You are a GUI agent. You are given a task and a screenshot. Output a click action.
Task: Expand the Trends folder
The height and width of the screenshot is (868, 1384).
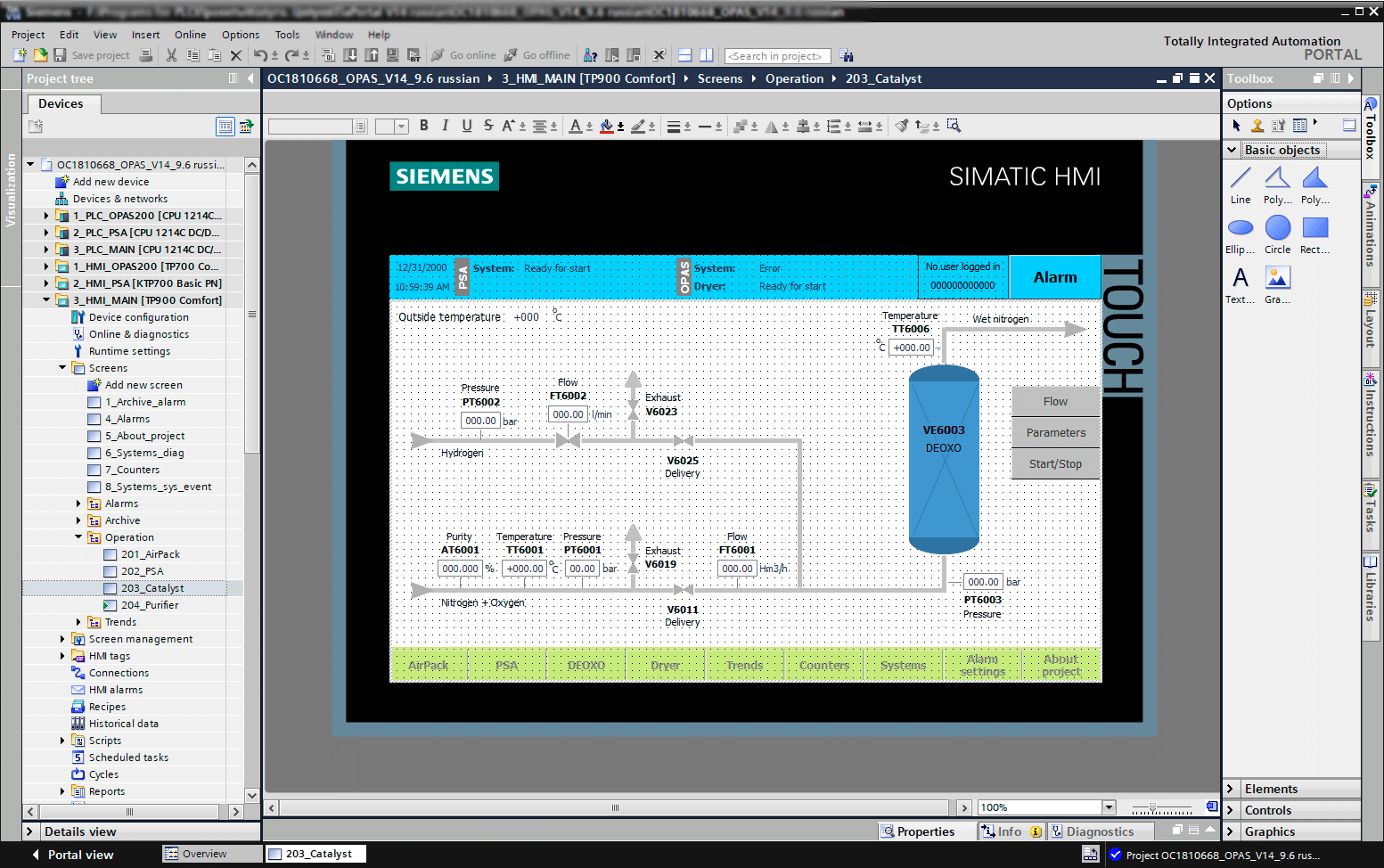point(78,622)
